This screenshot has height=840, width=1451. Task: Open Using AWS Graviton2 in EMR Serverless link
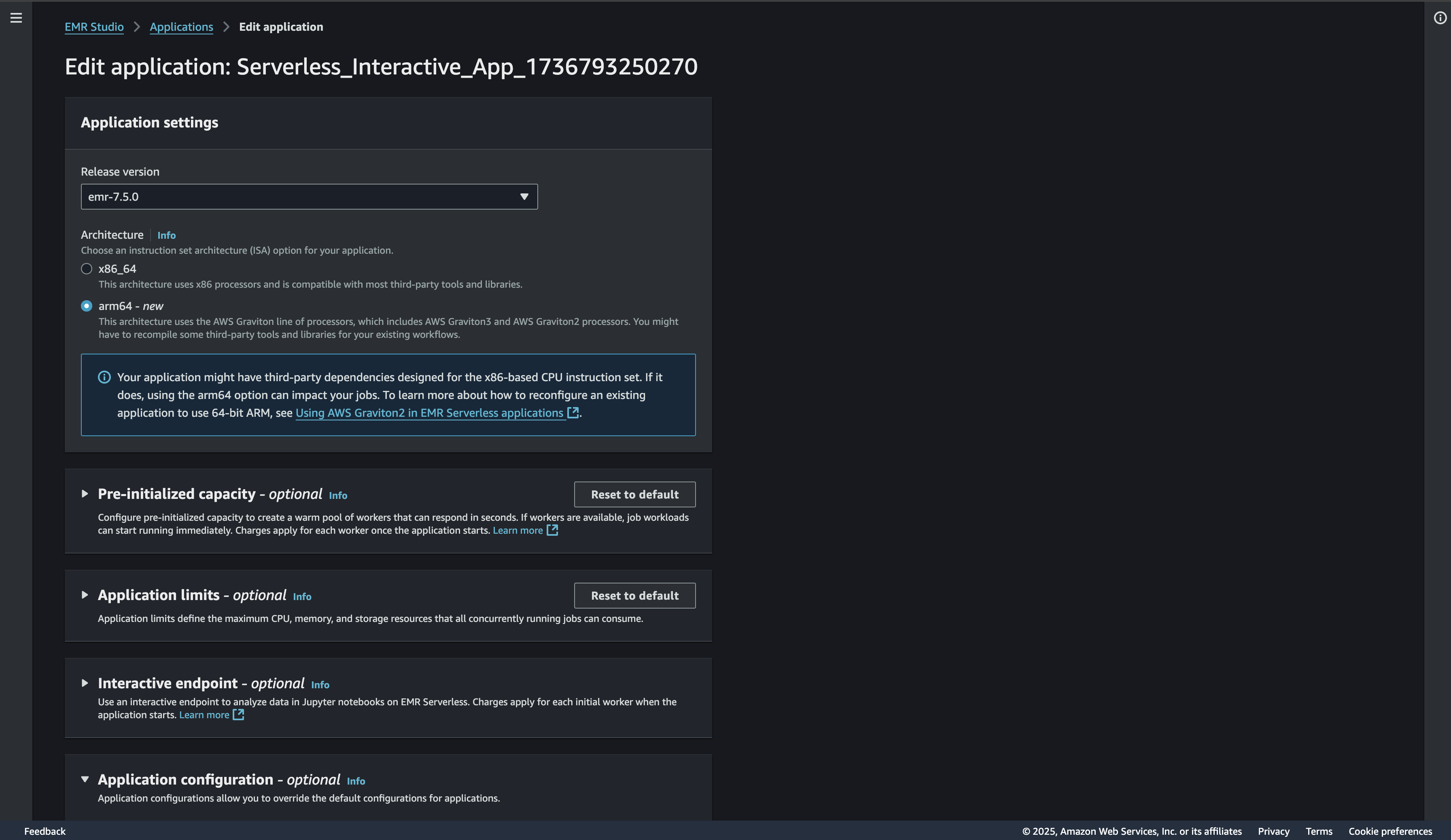(x=430, y=413)
